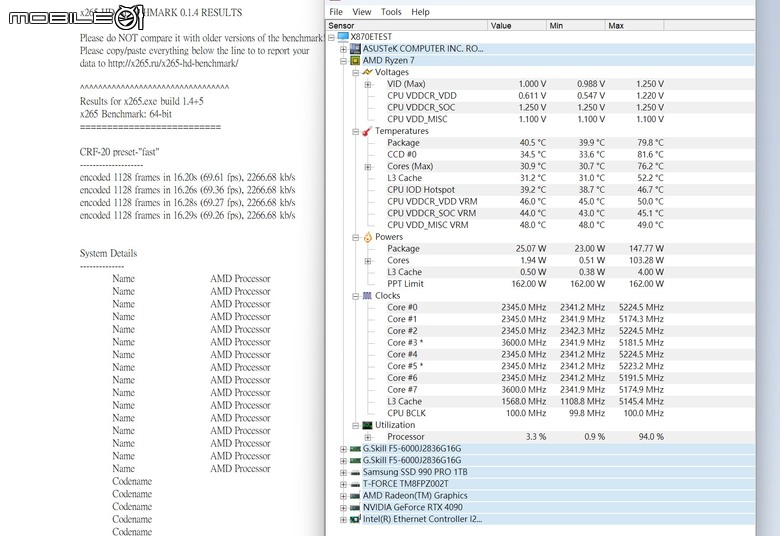Click the NVIDIA GeForce RTX 4090 icon
This screenshot has width=780, height=536.
(355, 508)
